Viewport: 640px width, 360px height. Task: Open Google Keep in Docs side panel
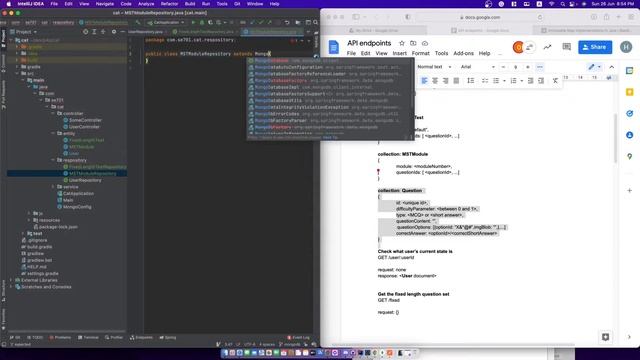point(629,92)
